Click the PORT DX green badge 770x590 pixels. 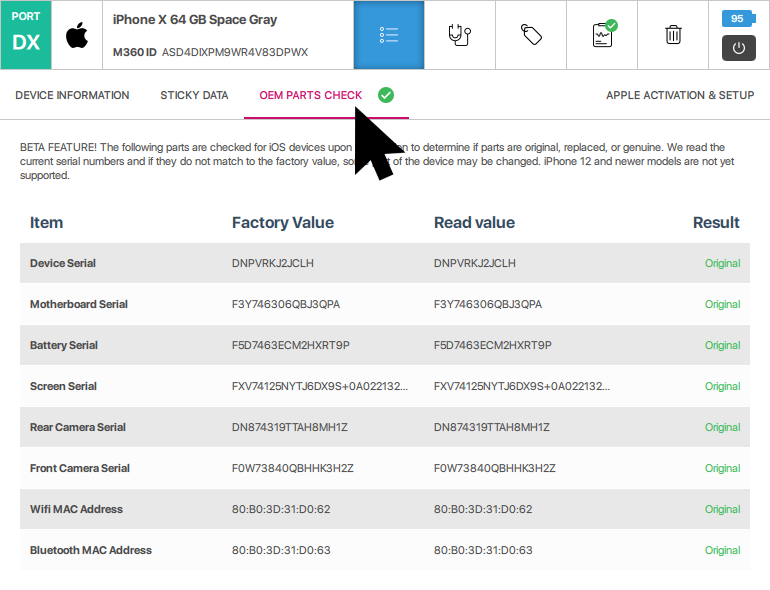(x=26, y=35)
